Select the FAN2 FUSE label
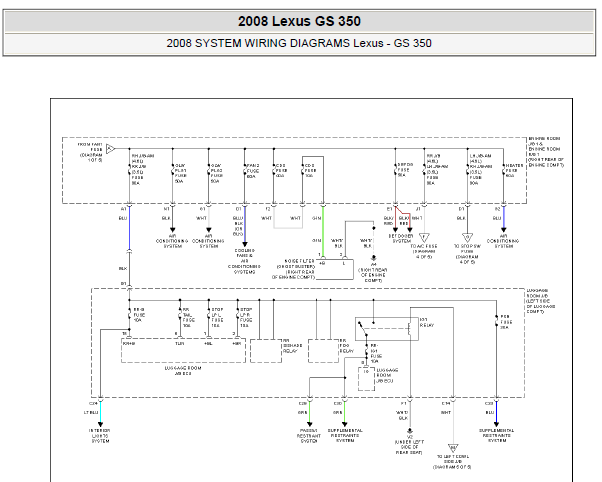The width and height of the screenshot is (602, 482). click(253, 171)
